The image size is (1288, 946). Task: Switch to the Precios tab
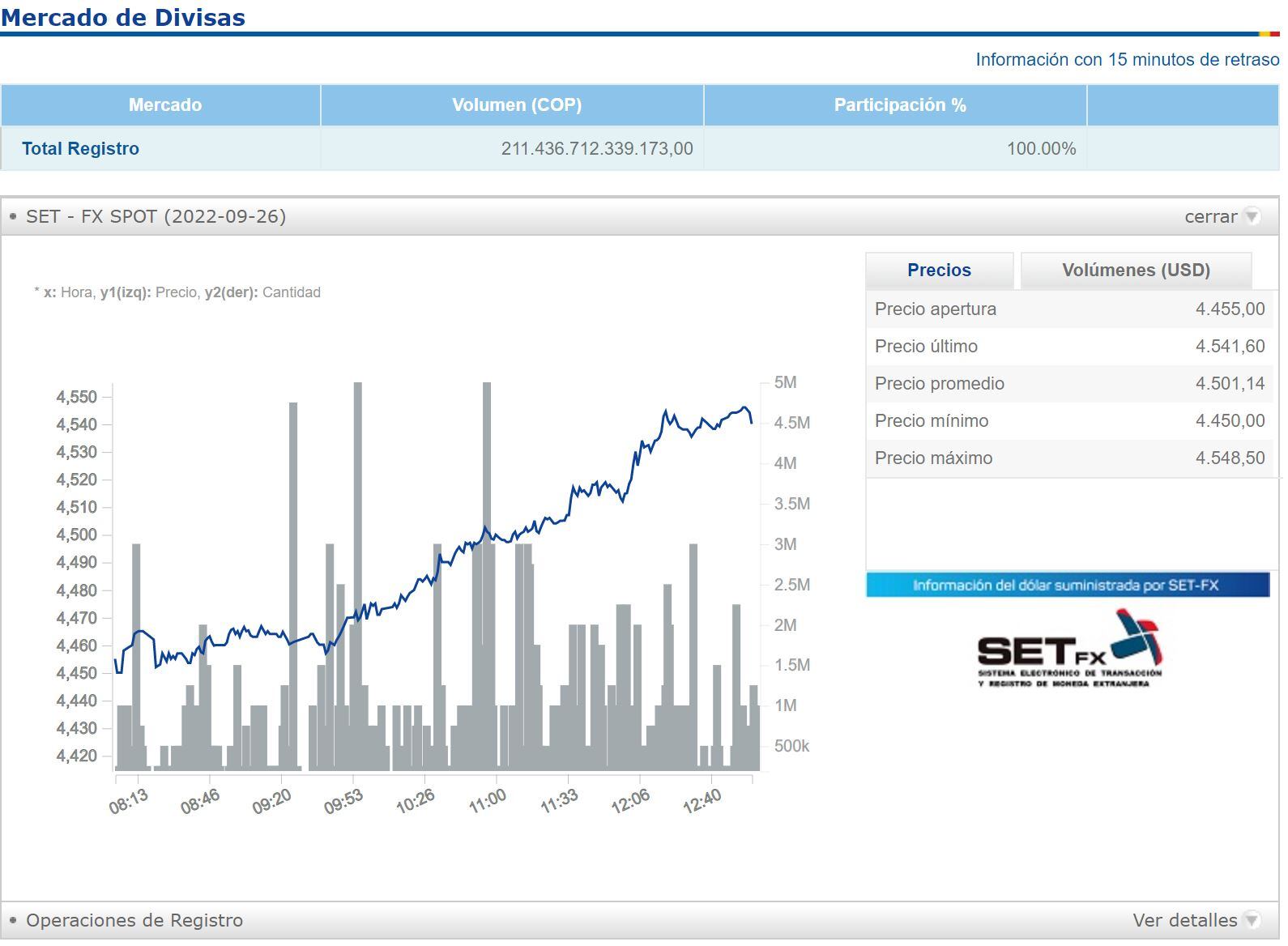(939, 271)
